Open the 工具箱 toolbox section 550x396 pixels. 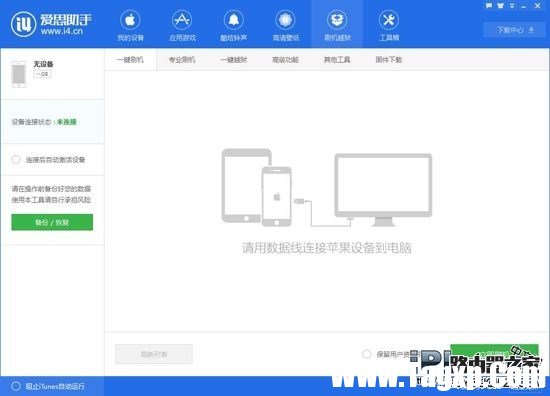tap(389, 26)
